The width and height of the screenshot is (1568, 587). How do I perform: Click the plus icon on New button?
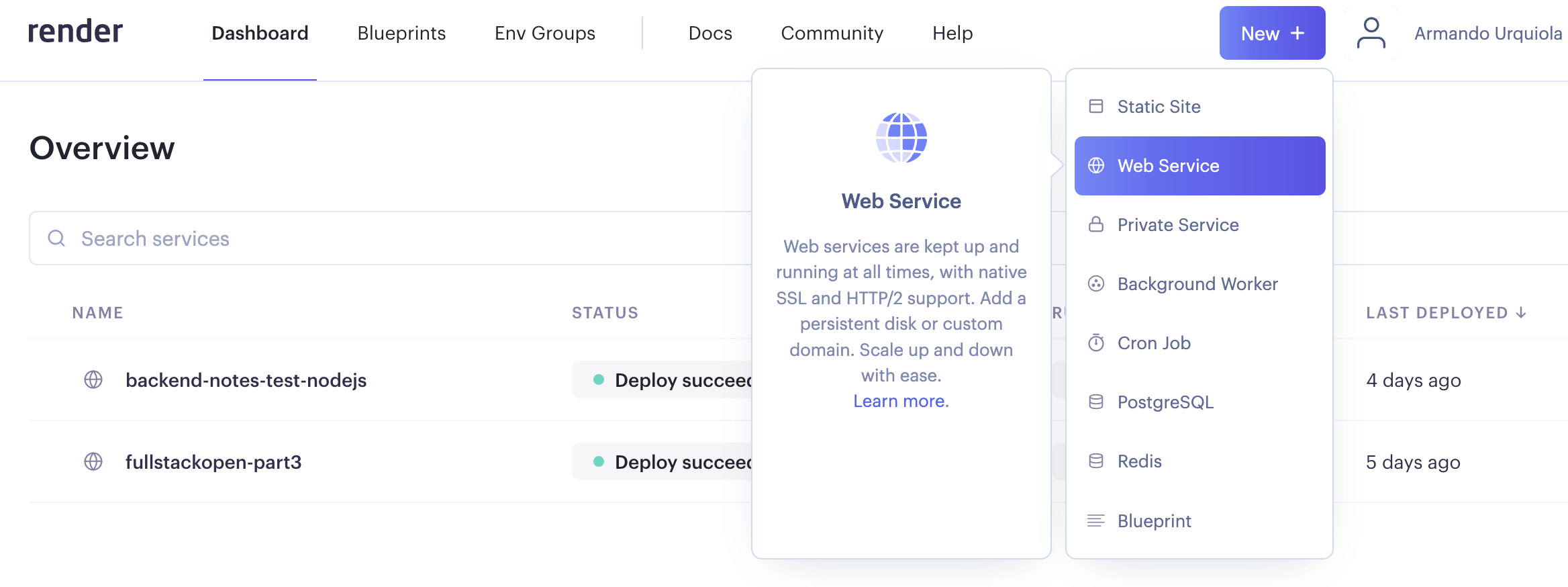point(1297,33)
